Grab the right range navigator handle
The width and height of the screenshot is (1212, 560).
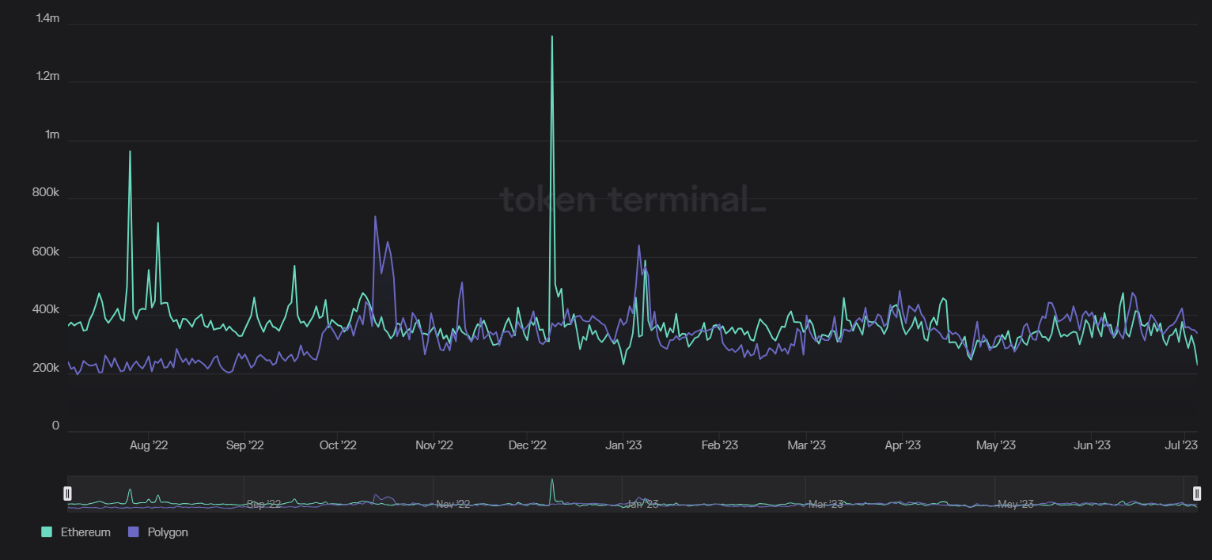coord(1197,493)
